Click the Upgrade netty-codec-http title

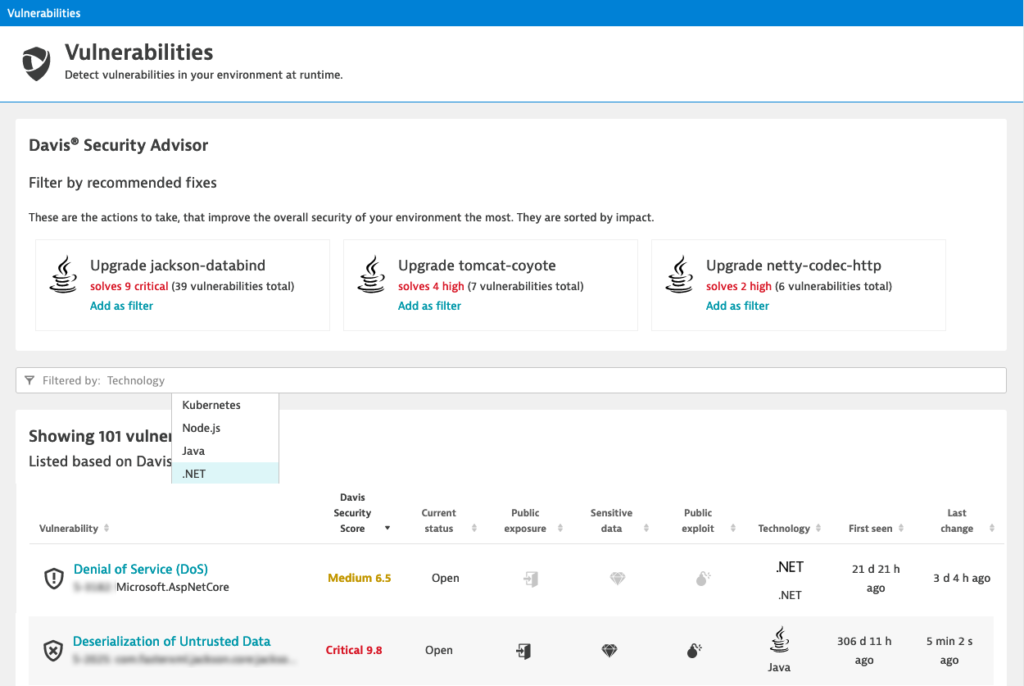(793, 265)
